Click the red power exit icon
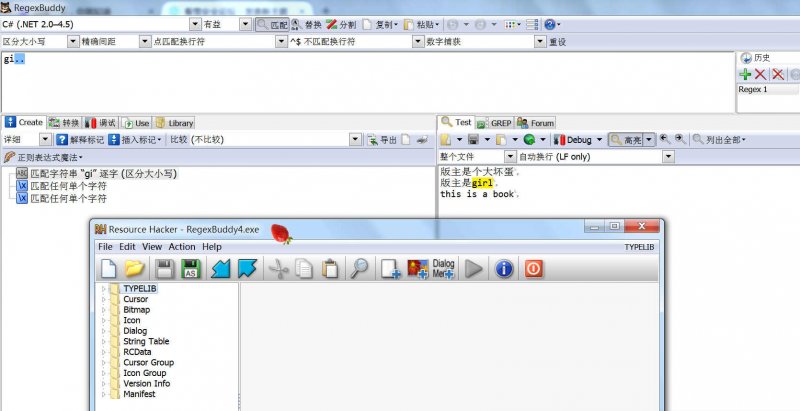Viewport: 800px width, 411px height. [x=534, y=269]
